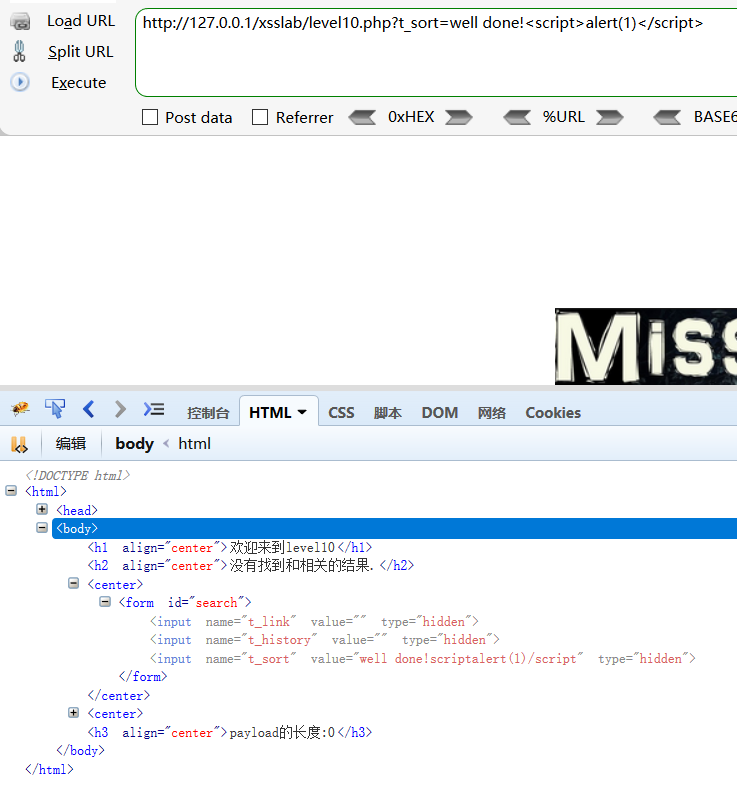Click the left arrow beside BASE64
The width and height of the screenshot is (737, 801).
coord(667,117)
